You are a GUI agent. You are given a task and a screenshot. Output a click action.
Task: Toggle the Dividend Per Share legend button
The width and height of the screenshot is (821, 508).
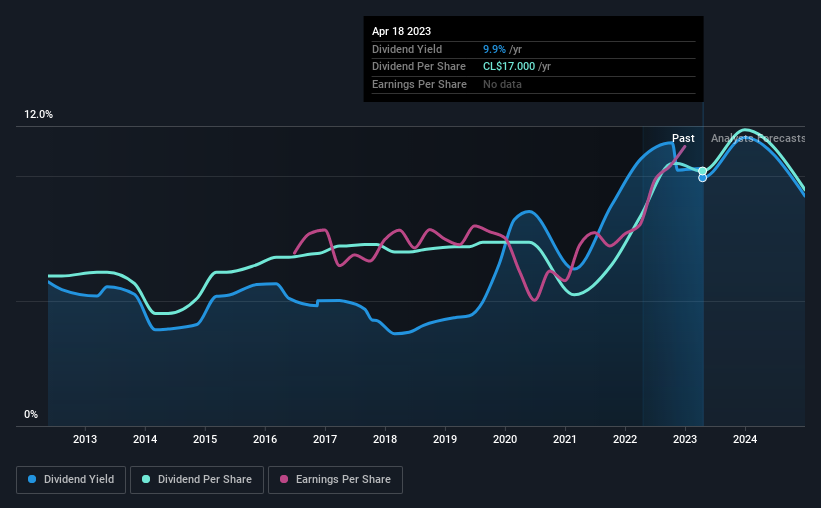pos(197,480)
